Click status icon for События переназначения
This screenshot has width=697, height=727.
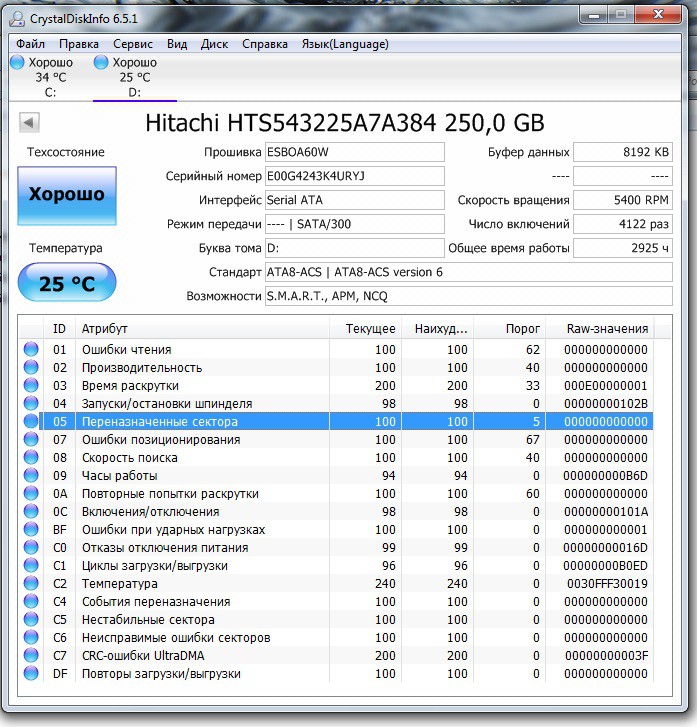tap(31, 601)
